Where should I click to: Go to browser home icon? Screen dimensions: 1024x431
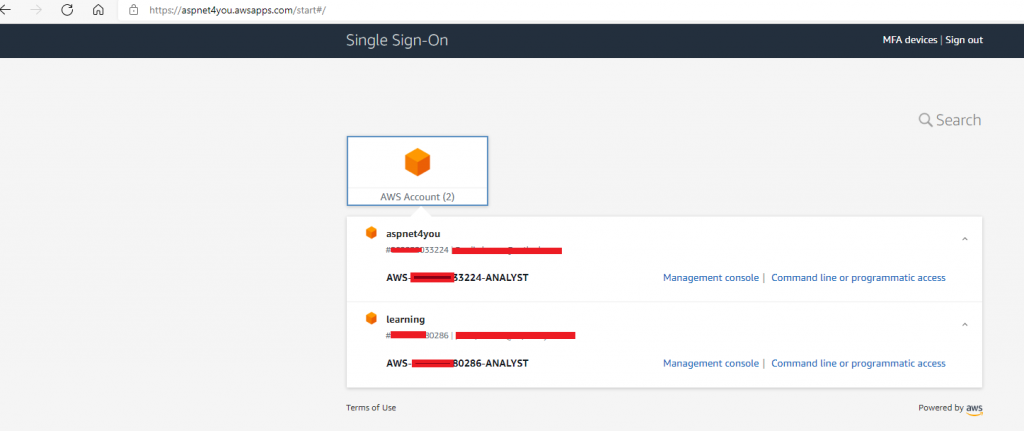pos(98,10)
